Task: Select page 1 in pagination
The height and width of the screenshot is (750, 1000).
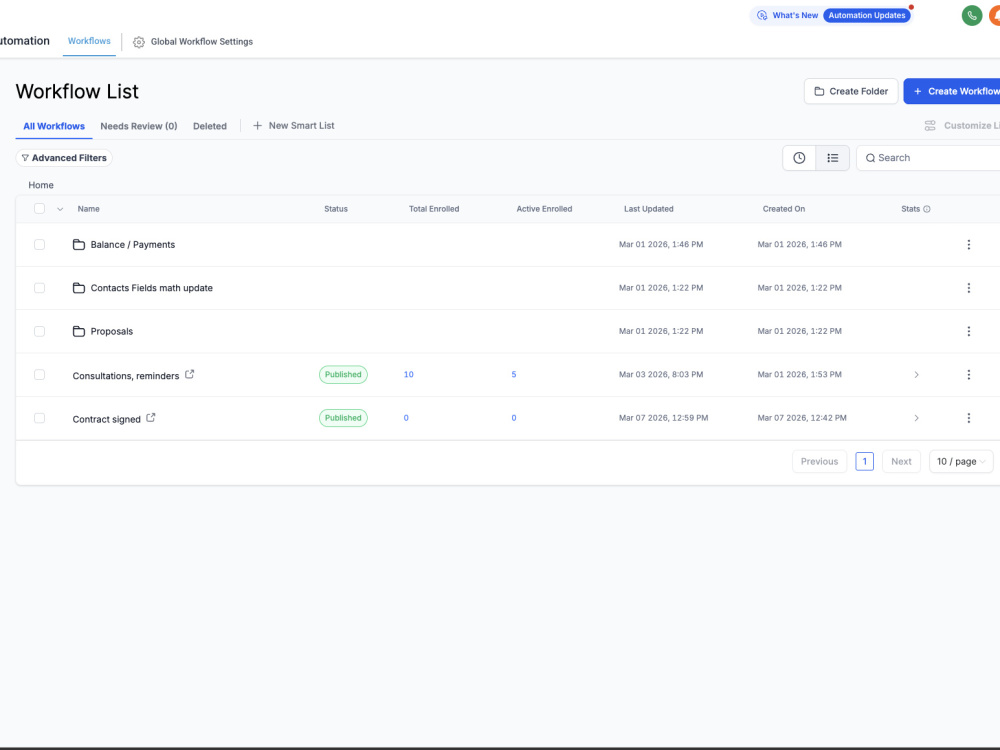Action: click(x=864, y=462)
